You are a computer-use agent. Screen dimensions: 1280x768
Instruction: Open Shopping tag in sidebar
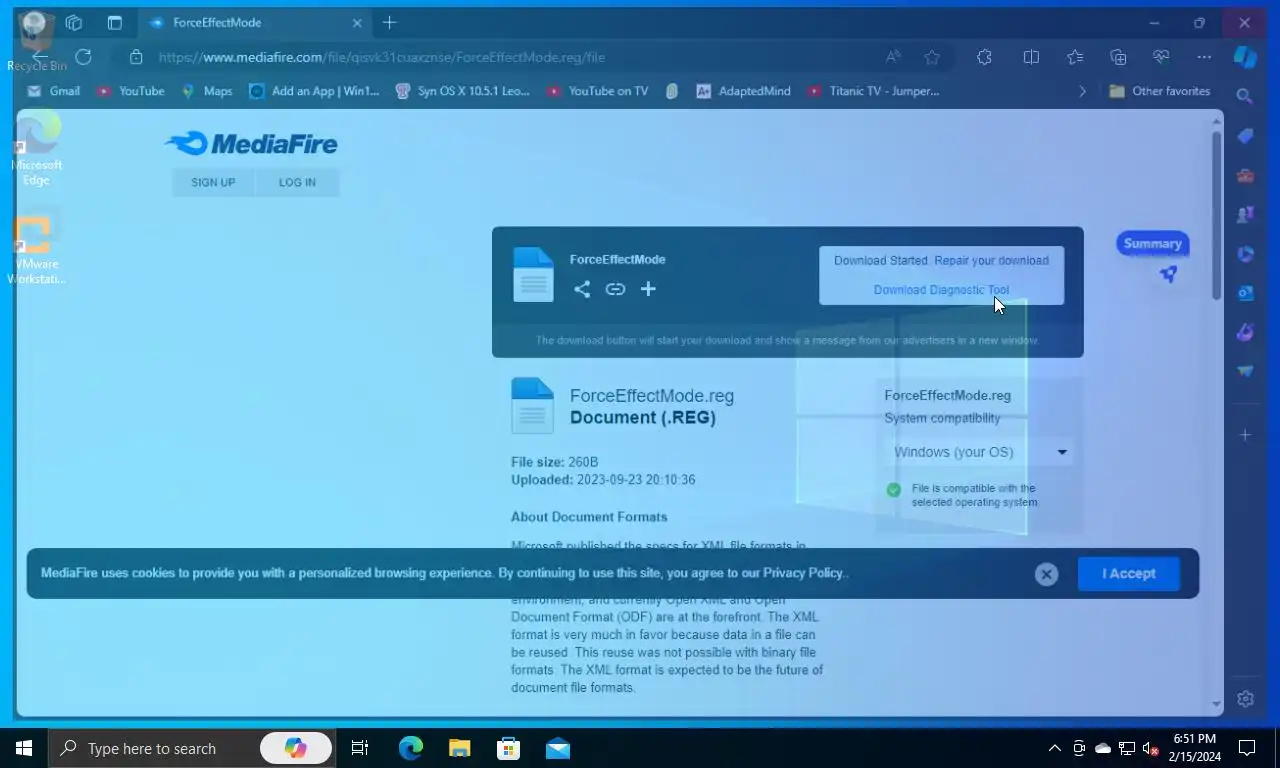click(1245, 136)
